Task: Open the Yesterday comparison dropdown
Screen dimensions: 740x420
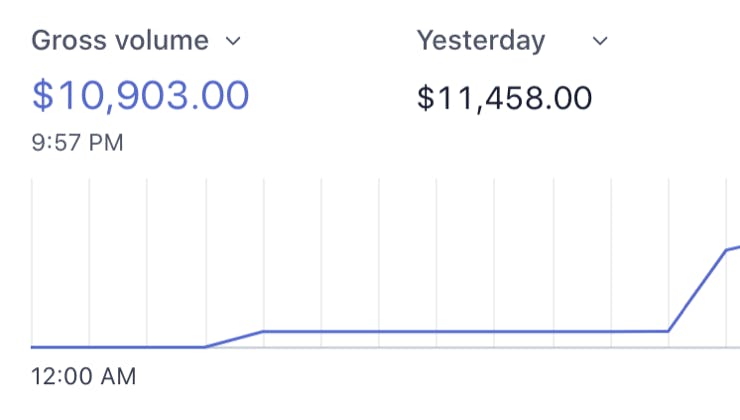Action: (481, 41)
